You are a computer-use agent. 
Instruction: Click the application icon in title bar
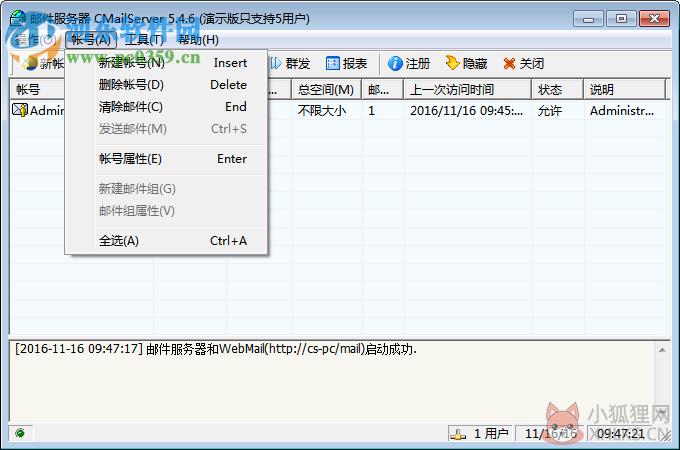coord(18,18)
